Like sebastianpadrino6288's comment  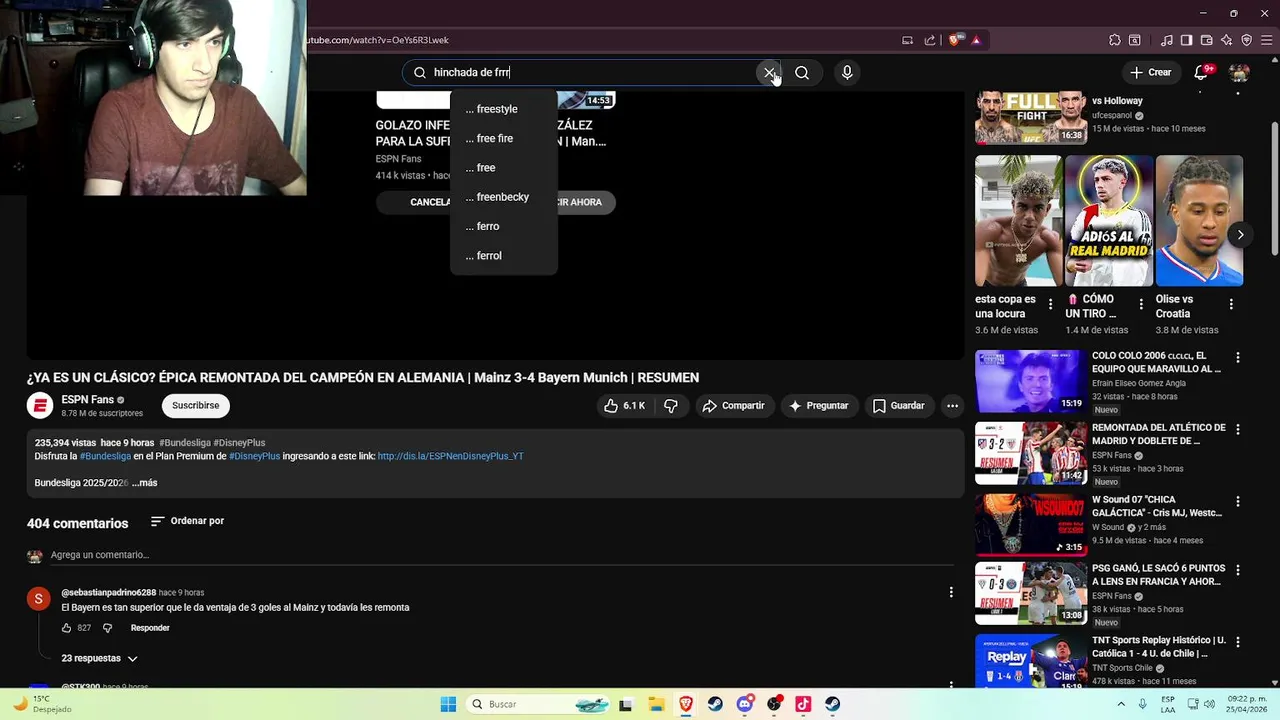[x=66, y=628]
